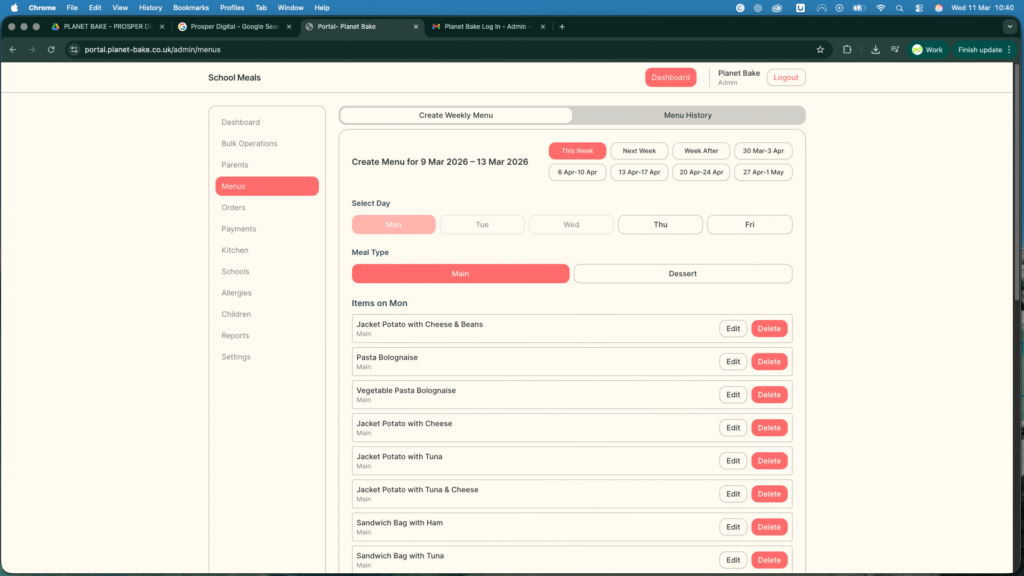Switch to the Menu History tab
The width and height of the screenshot is (1024, 576).
688,116
